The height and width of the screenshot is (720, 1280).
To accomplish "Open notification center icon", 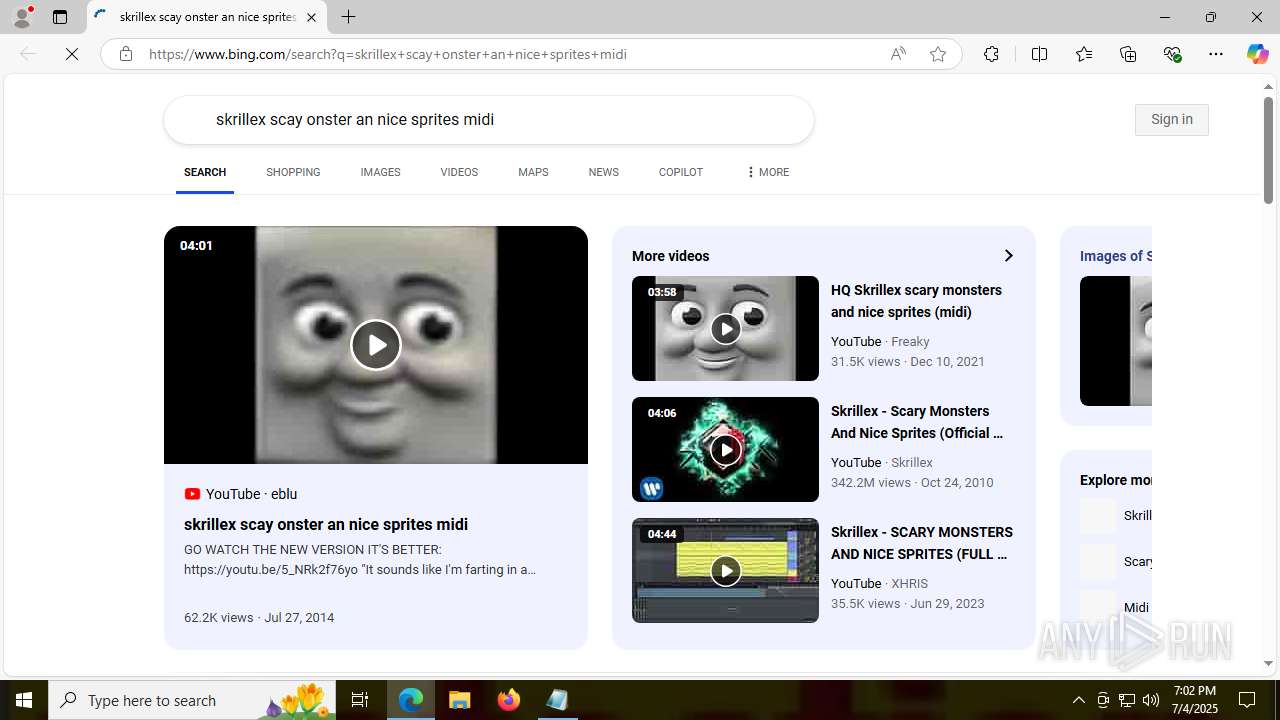I will tap(1248, 700).
